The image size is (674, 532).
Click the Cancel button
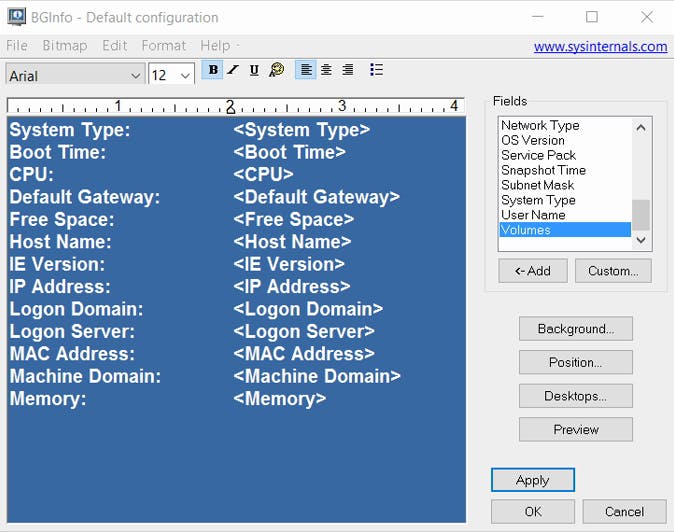[x=624, y=511]
